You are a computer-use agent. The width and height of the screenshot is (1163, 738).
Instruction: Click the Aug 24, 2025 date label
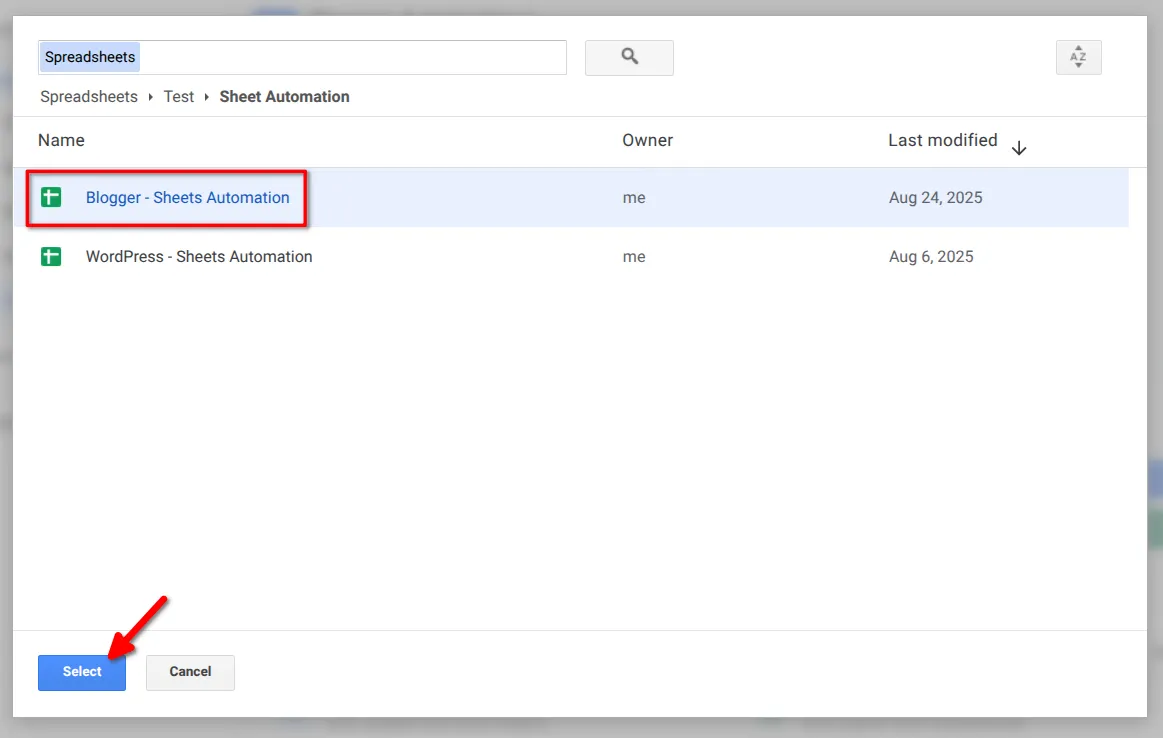click(x=935, y=197)
